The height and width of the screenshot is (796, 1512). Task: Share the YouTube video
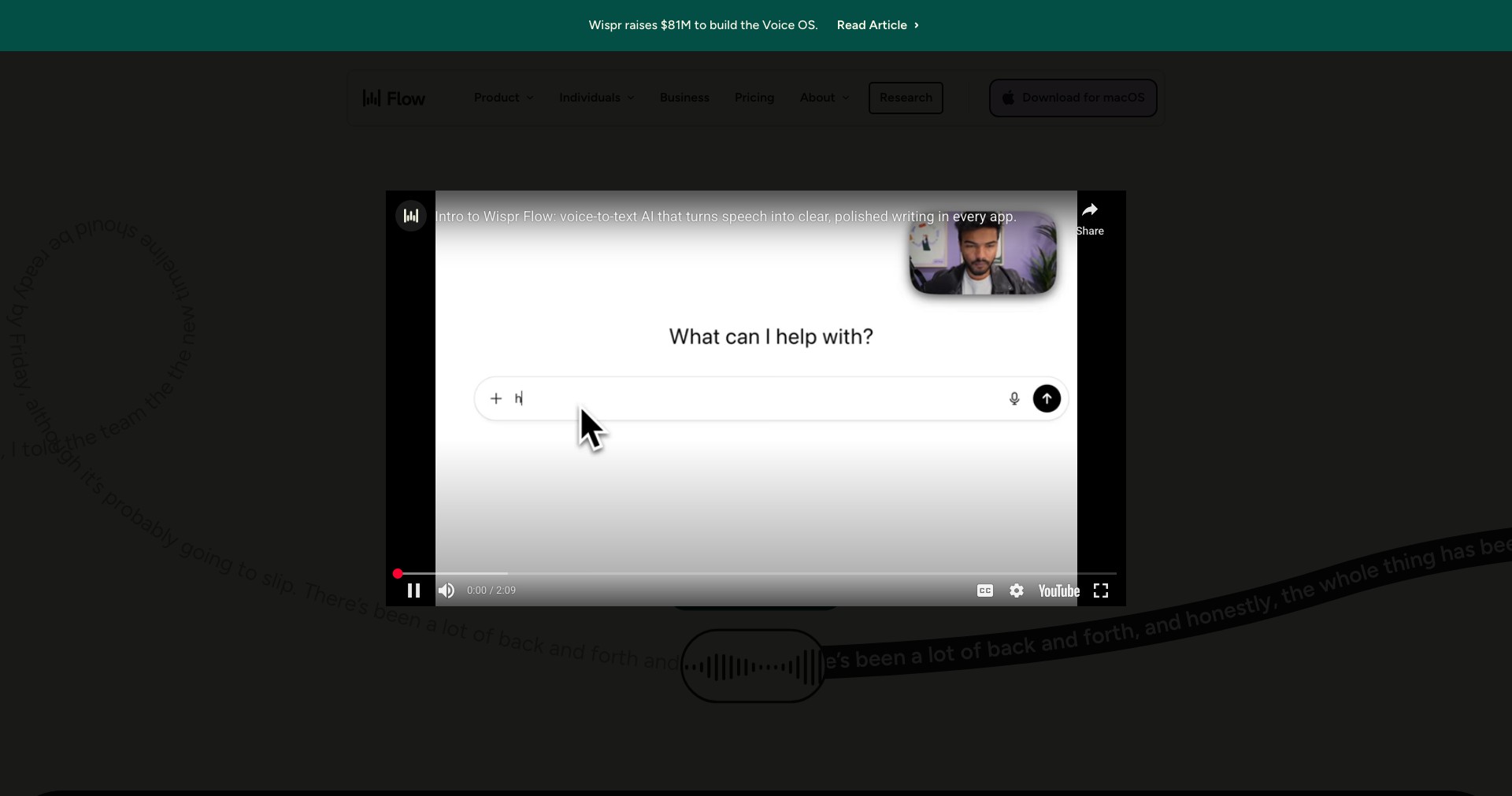tap(1090, 218)
